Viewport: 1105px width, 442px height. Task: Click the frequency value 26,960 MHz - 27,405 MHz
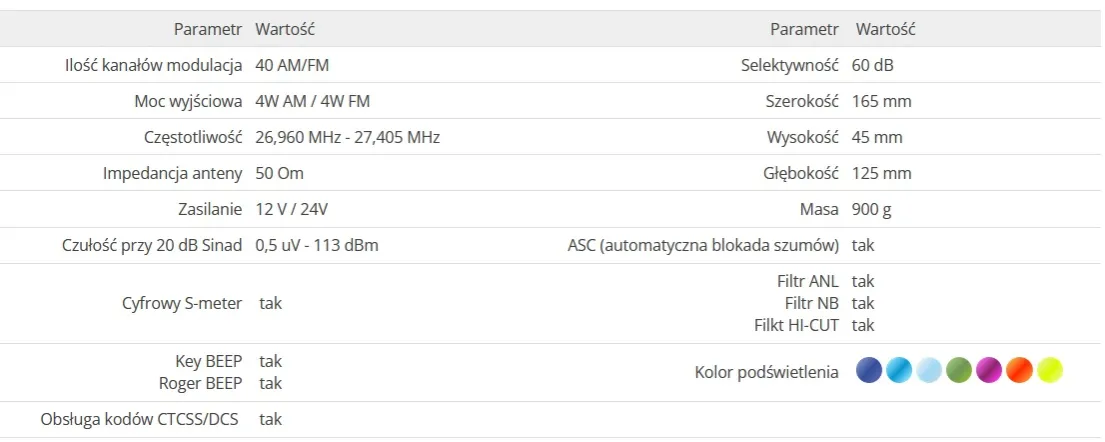[347, 137]
